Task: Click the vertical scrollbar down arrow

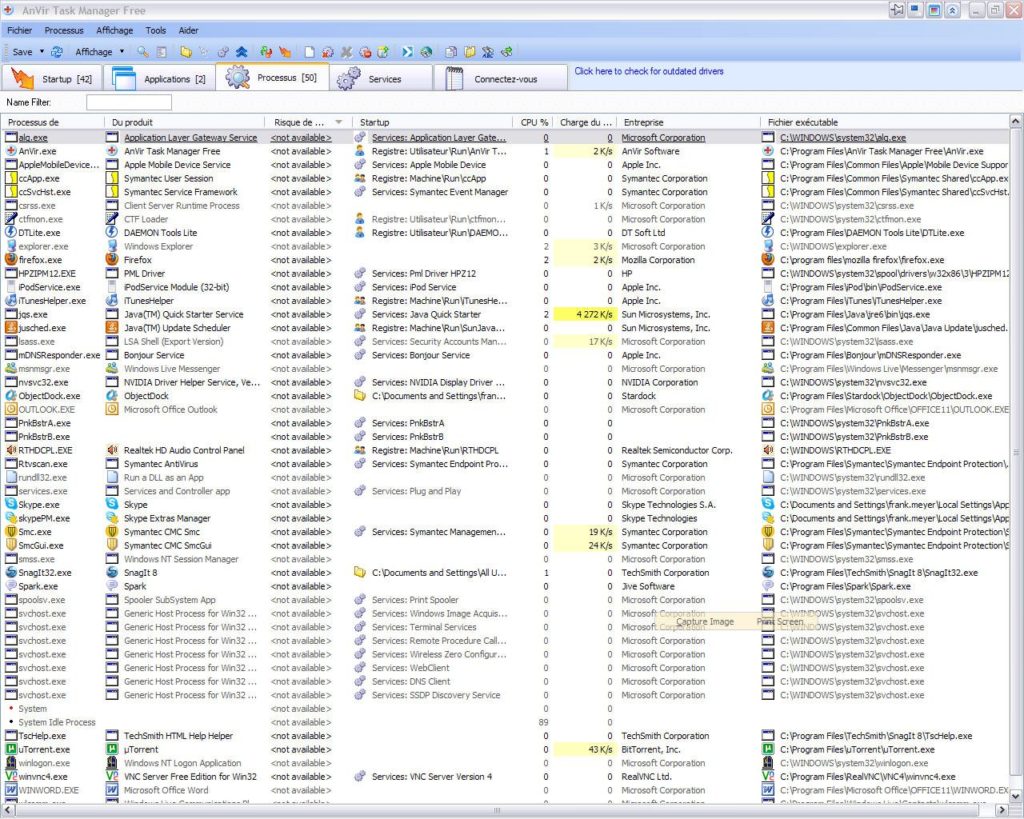Action: [1016, 796]
